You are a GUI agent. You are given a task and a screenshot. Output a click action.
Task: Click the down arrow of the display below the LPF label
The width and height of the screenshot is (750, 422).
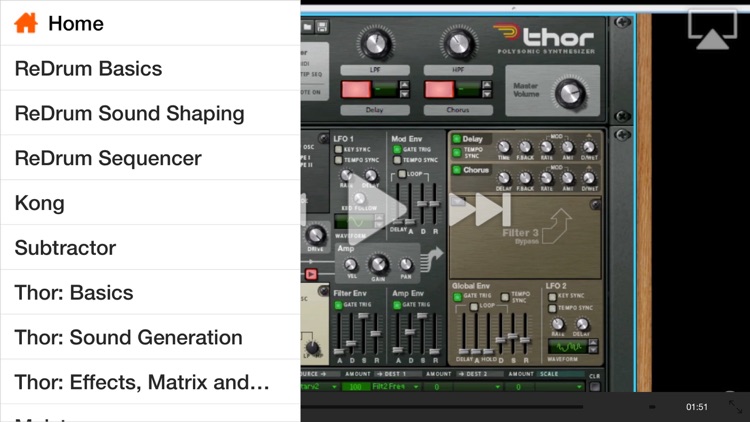click(404, 94)
